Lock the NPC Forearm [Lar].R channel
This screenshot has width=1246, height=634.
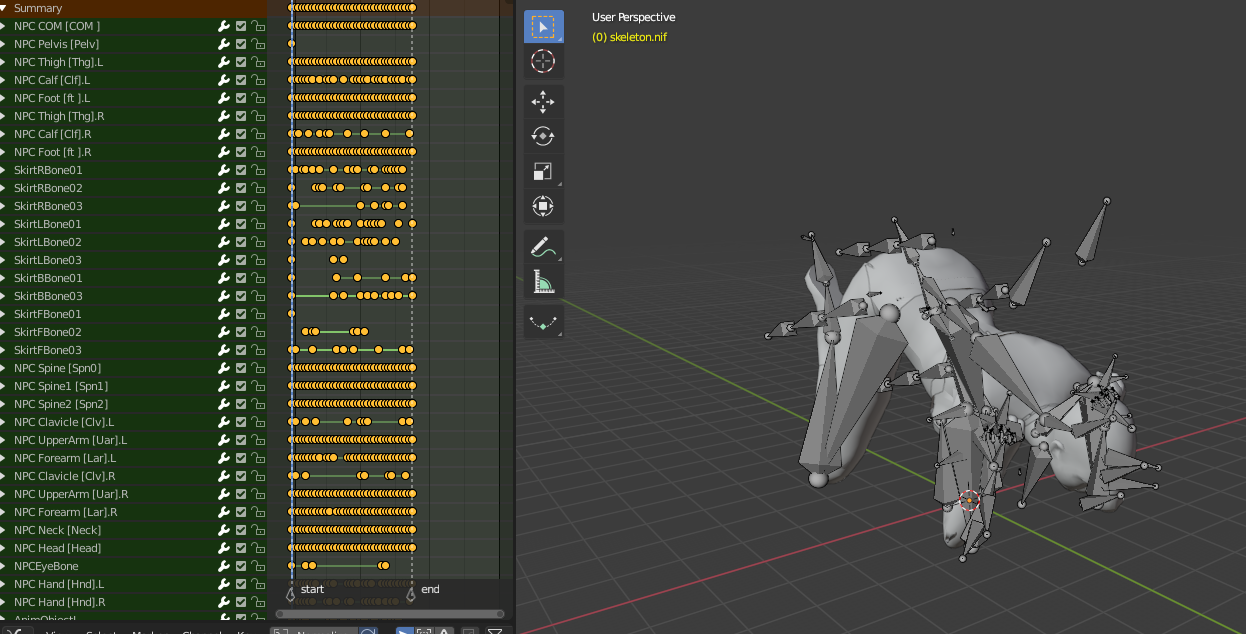pyautogui.click(x=258, y=512)
